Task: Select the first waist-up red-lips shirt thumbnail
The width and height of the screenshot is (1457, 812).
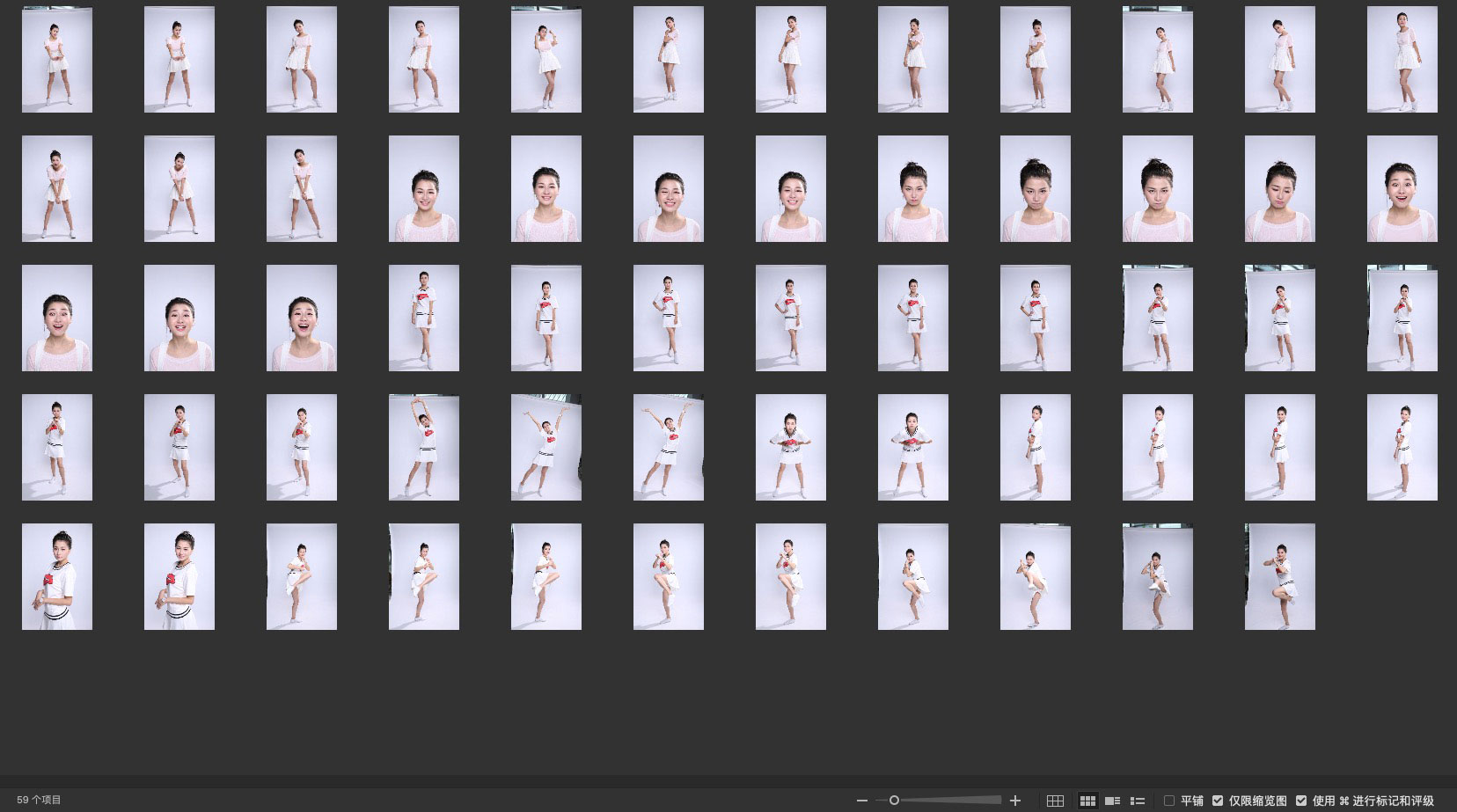Action: coord(57,577)
